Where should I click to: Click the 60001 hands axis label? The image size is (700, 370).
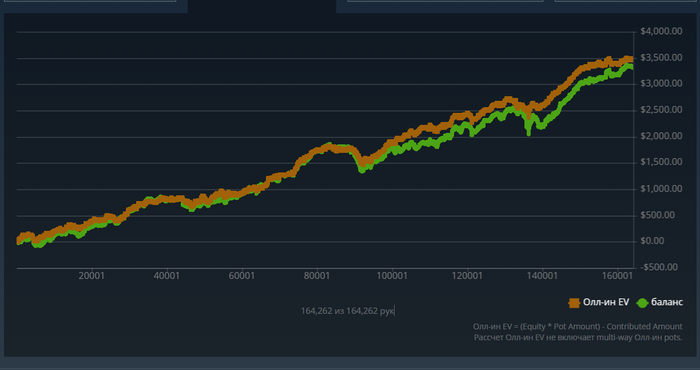coord(242,276)
